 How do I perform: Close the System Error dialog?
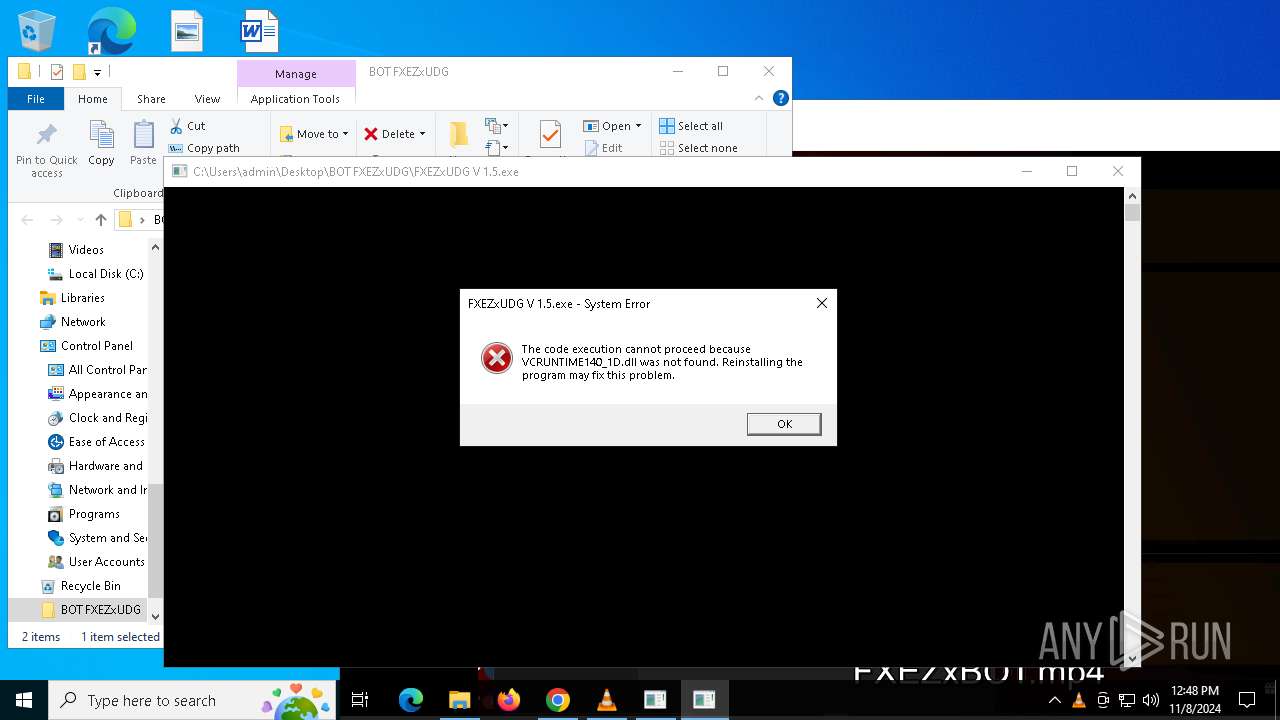[822, 303]
